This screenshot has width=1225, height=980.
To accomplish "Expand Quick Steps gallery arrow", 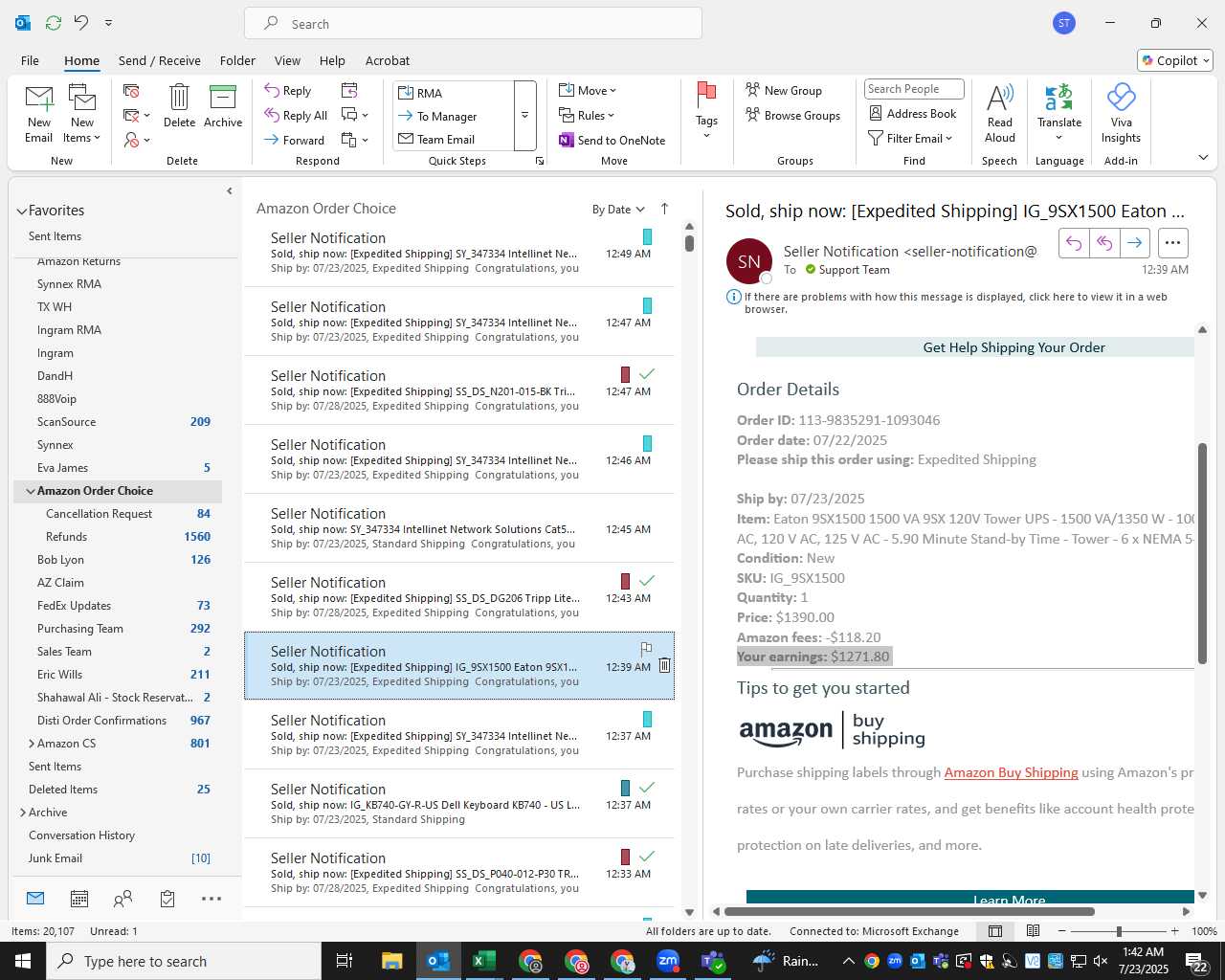I will [525, 115].
